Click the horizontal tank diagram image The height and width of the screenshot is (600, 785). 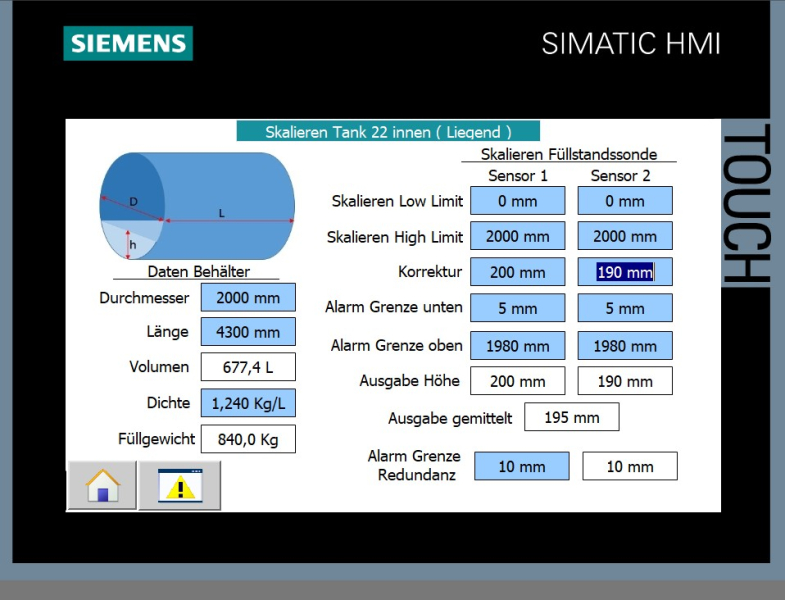coord(197,206)
